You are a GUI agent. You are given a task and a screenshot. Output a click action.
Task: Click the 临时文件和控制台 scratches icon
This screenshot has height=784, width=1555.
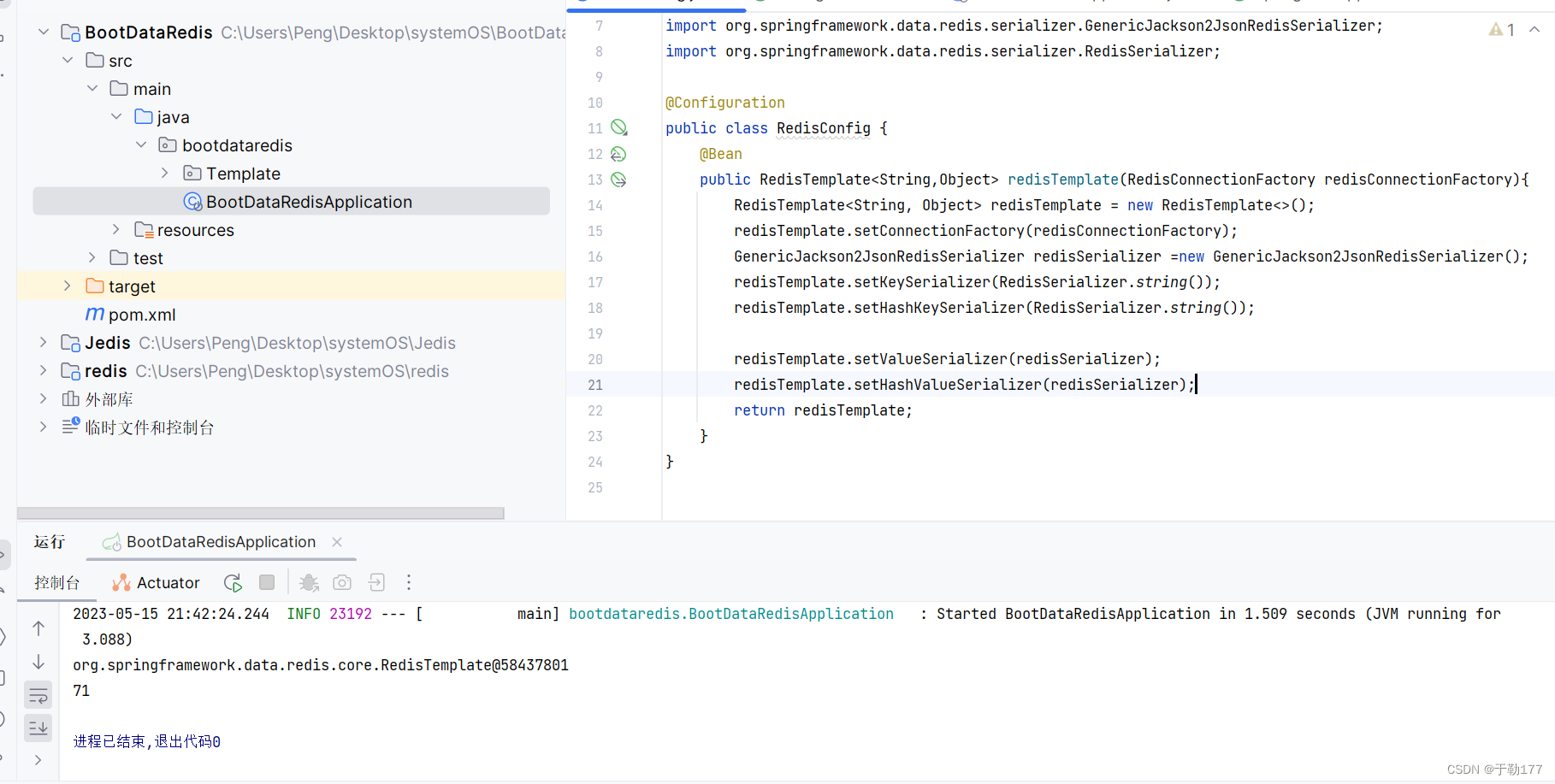[x=71, y=427]
